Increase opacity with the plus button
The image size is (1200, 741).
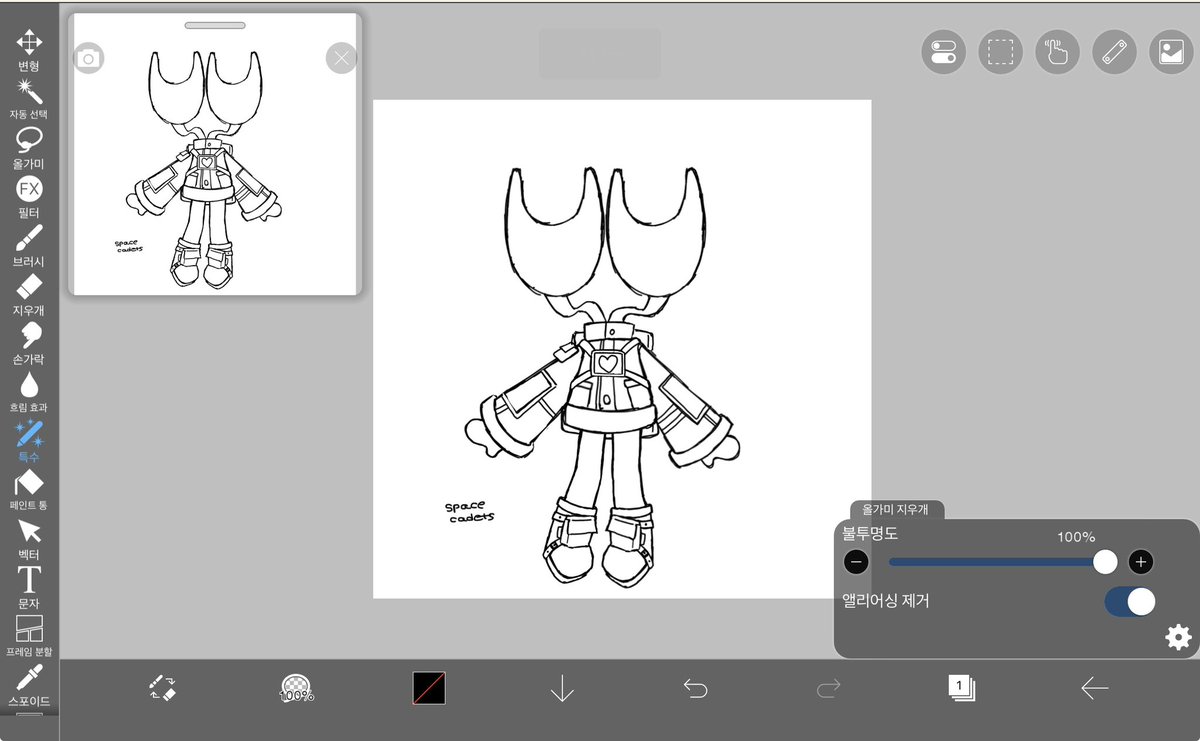[1141, 562]
